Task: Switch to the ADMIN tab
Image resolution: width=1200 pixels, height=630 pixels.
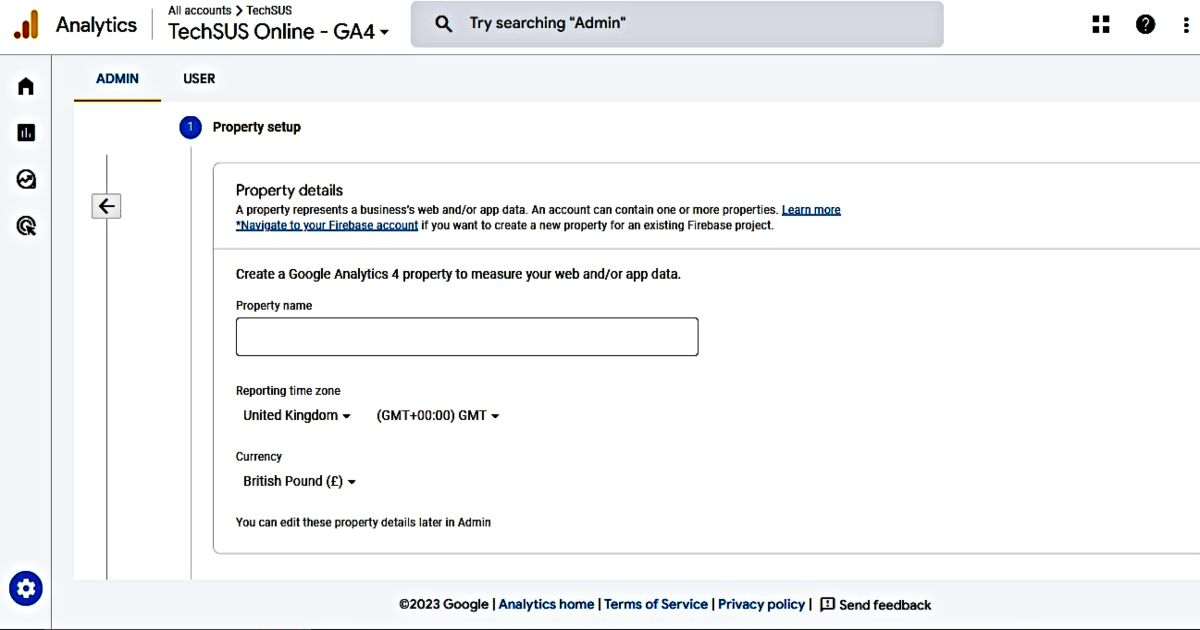Action: click(117, 79)
